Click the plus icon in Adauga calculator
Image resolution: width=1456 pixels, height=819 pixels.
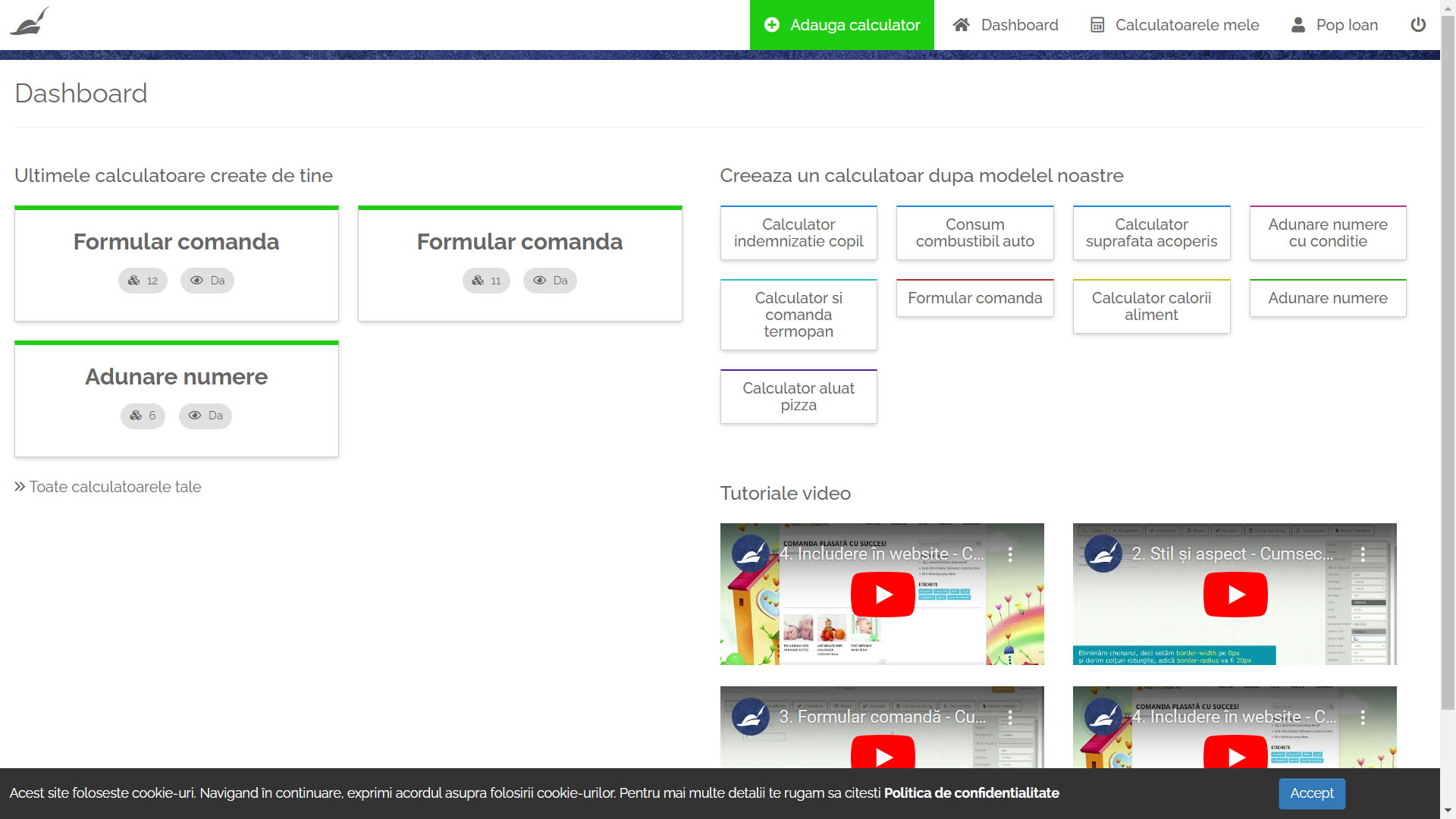[772, 25]
